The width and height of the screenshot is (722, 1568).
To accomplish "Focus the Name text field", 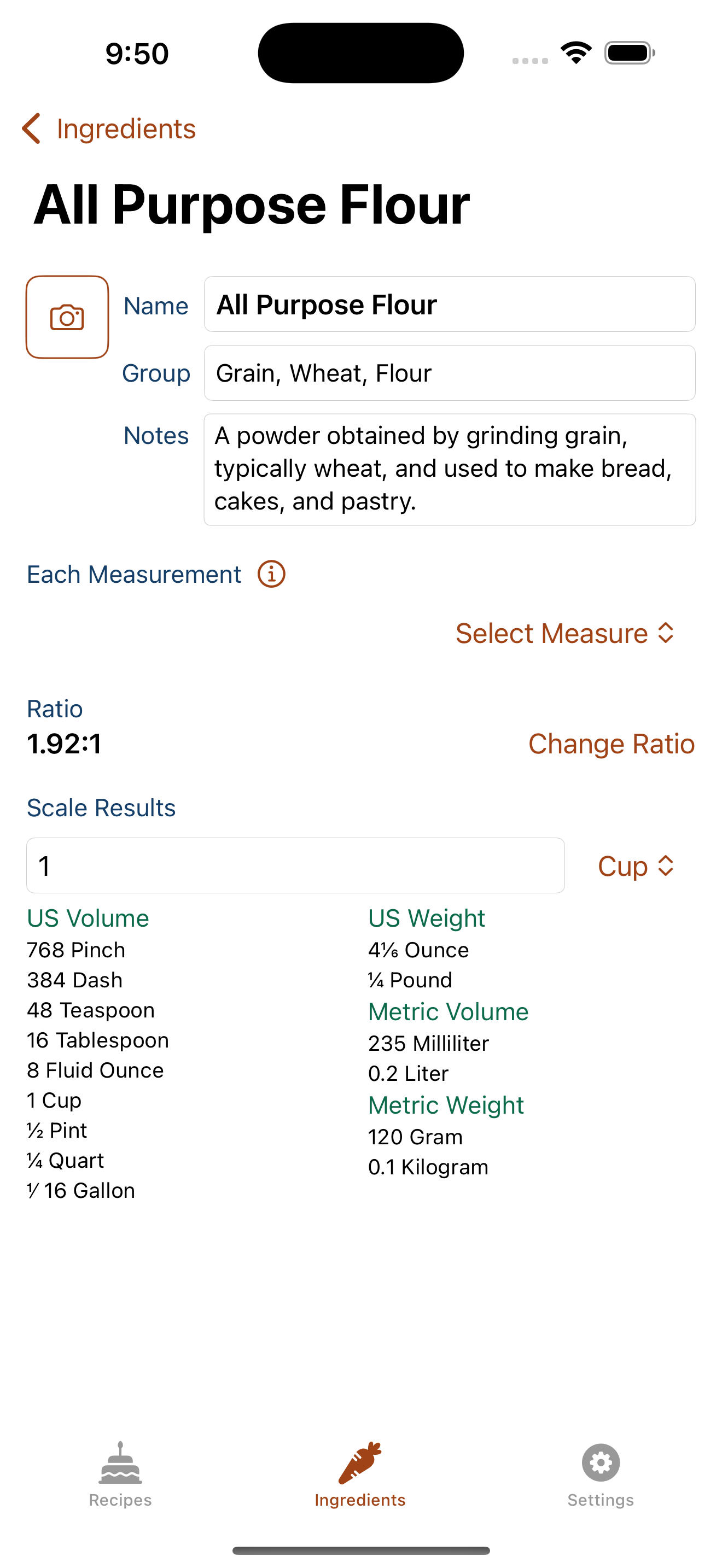I will coord(450,305).
